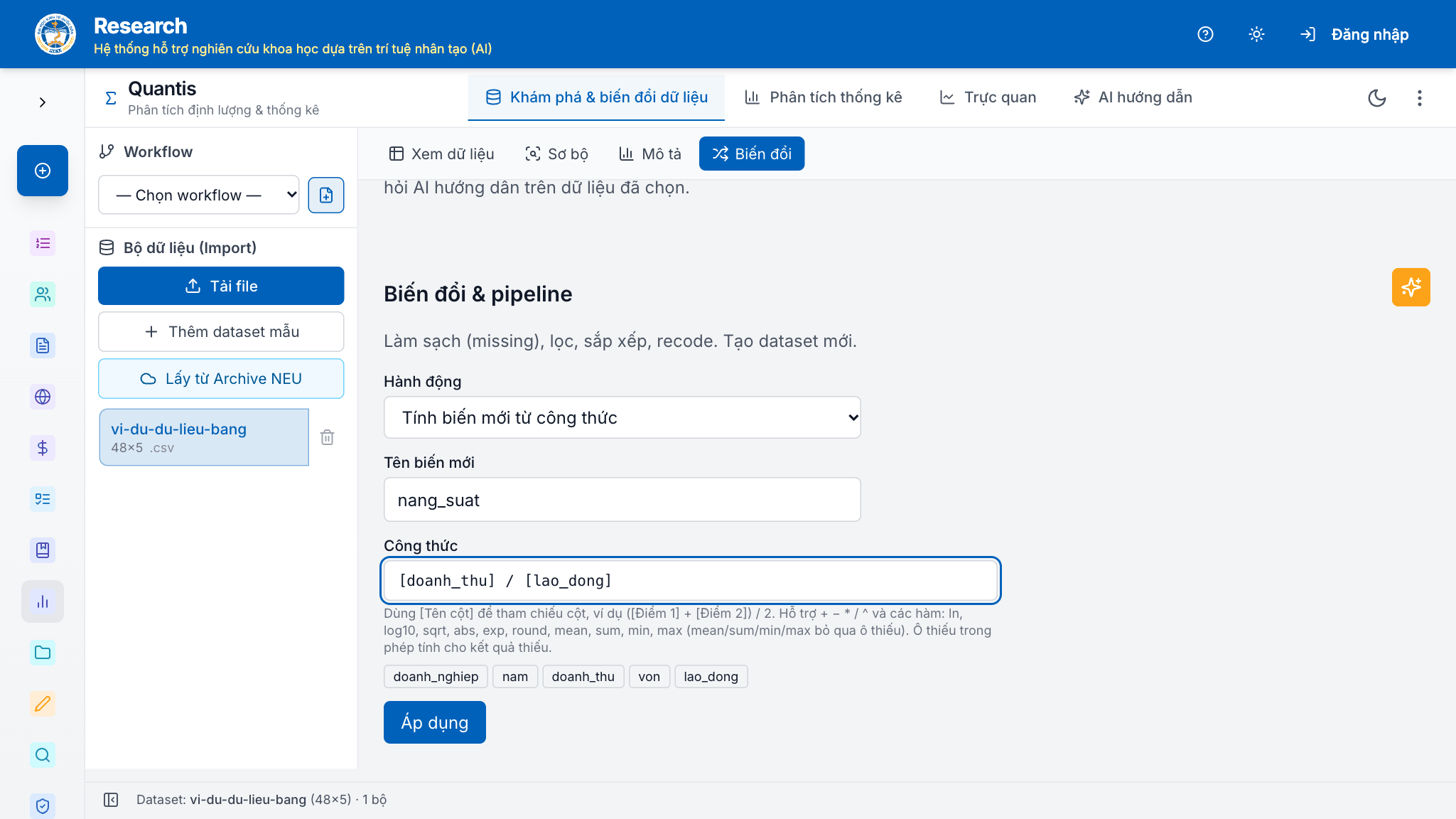Select the Biến đổi sub-tab
This screenshot has height=819, width=1456.
(752, 154)
